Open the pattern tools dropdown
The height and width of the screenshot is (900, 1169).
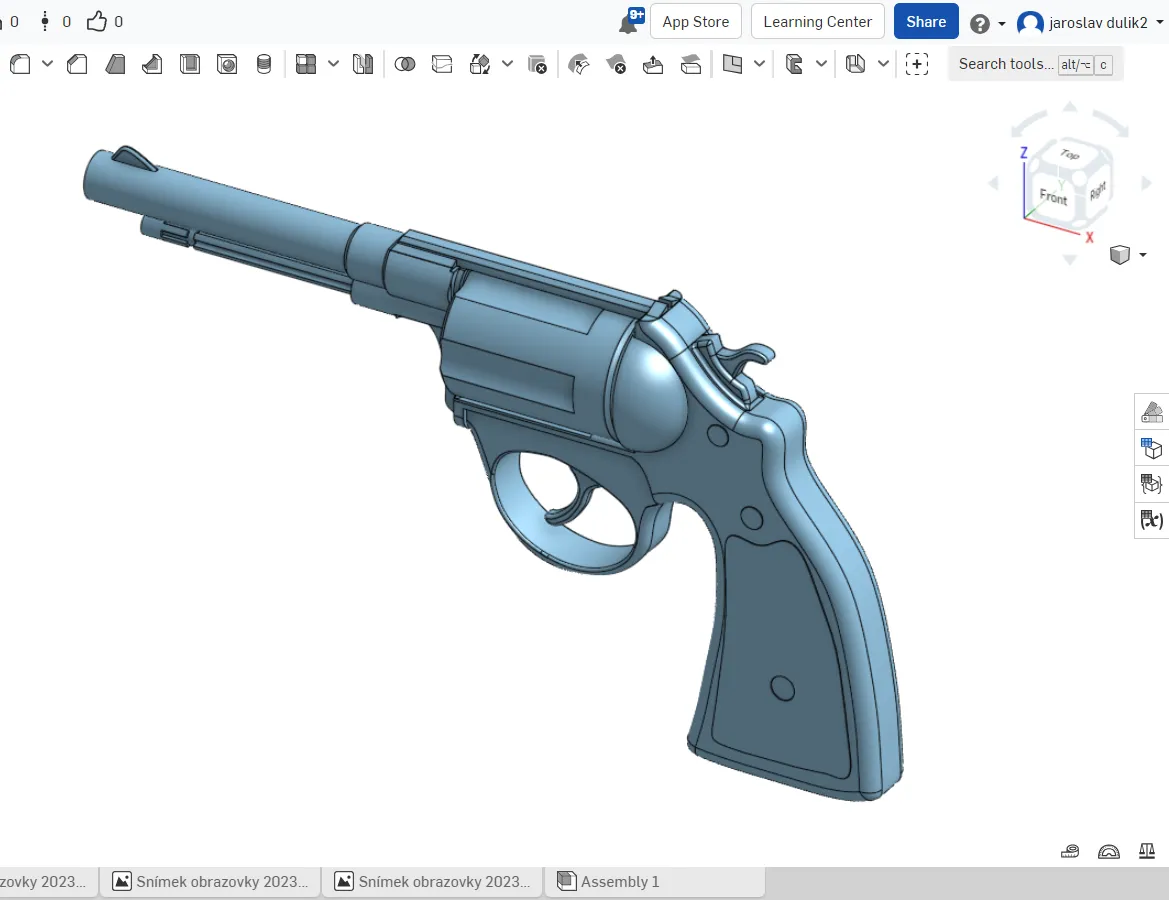tap(333, 63)
